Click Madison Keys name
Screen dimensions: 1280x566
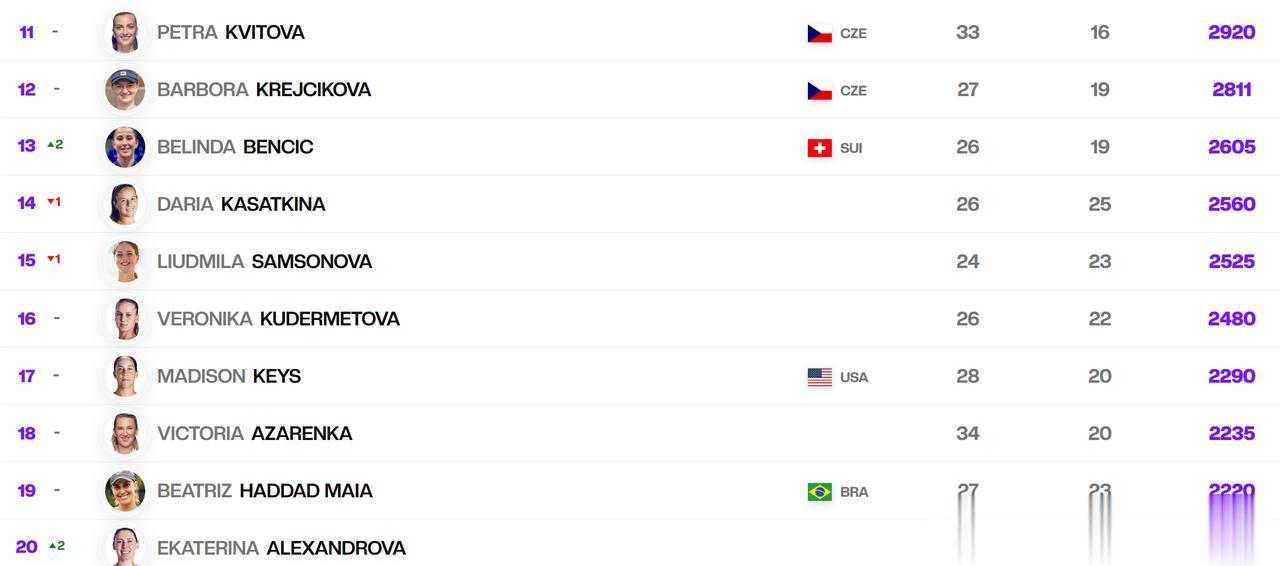[x=229, y=376]
